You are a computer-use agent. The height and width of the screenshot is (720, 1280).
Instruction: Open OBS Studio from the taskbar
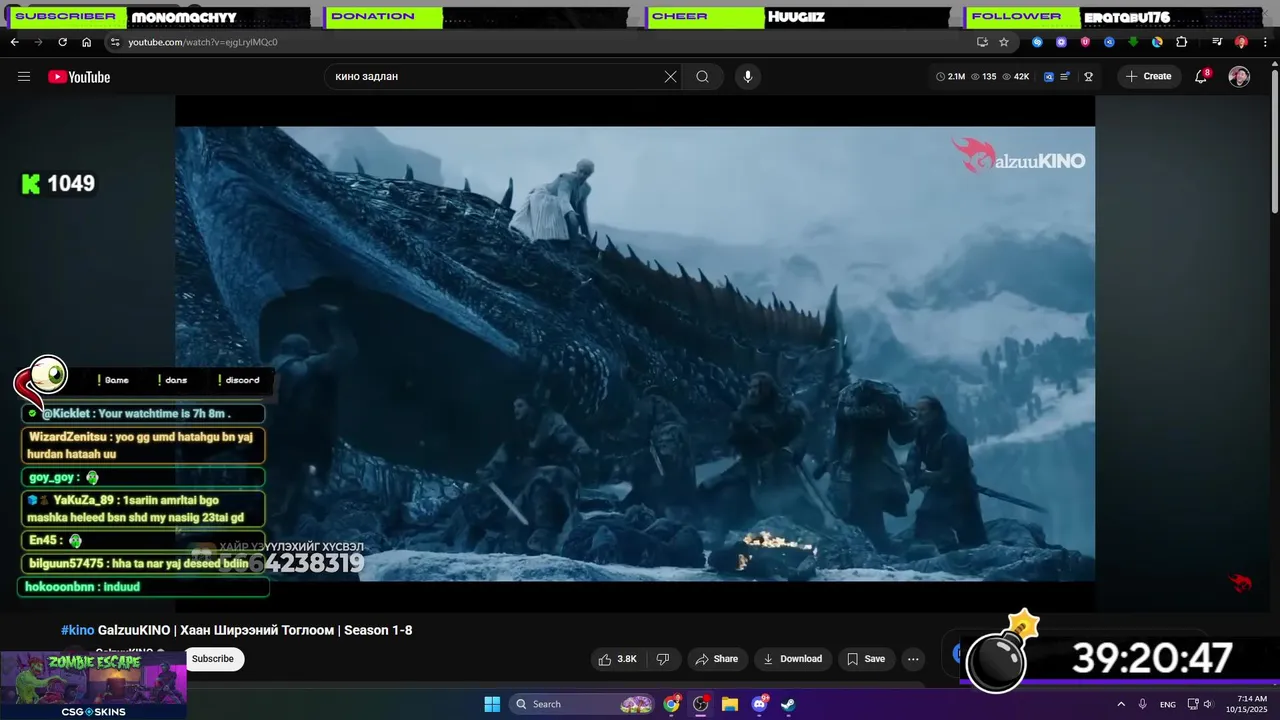(x=701, y=704)
